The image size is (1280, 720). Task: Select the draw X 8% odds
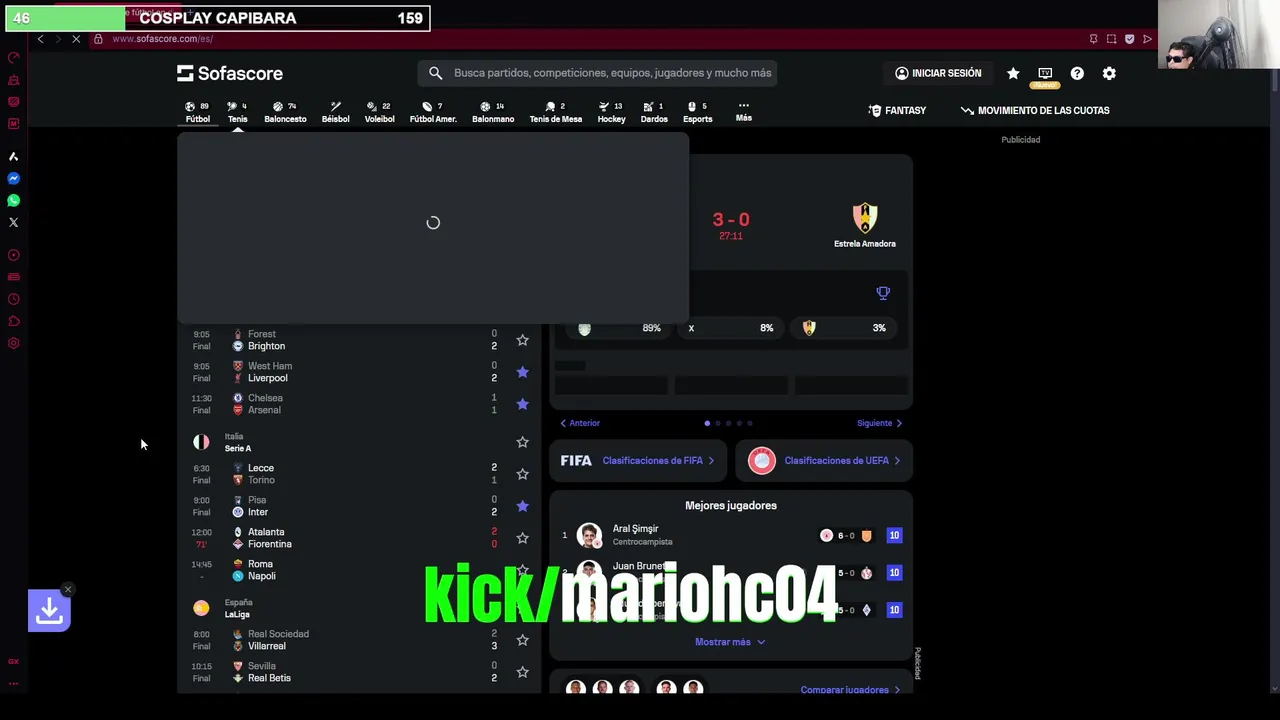[731, 328]
